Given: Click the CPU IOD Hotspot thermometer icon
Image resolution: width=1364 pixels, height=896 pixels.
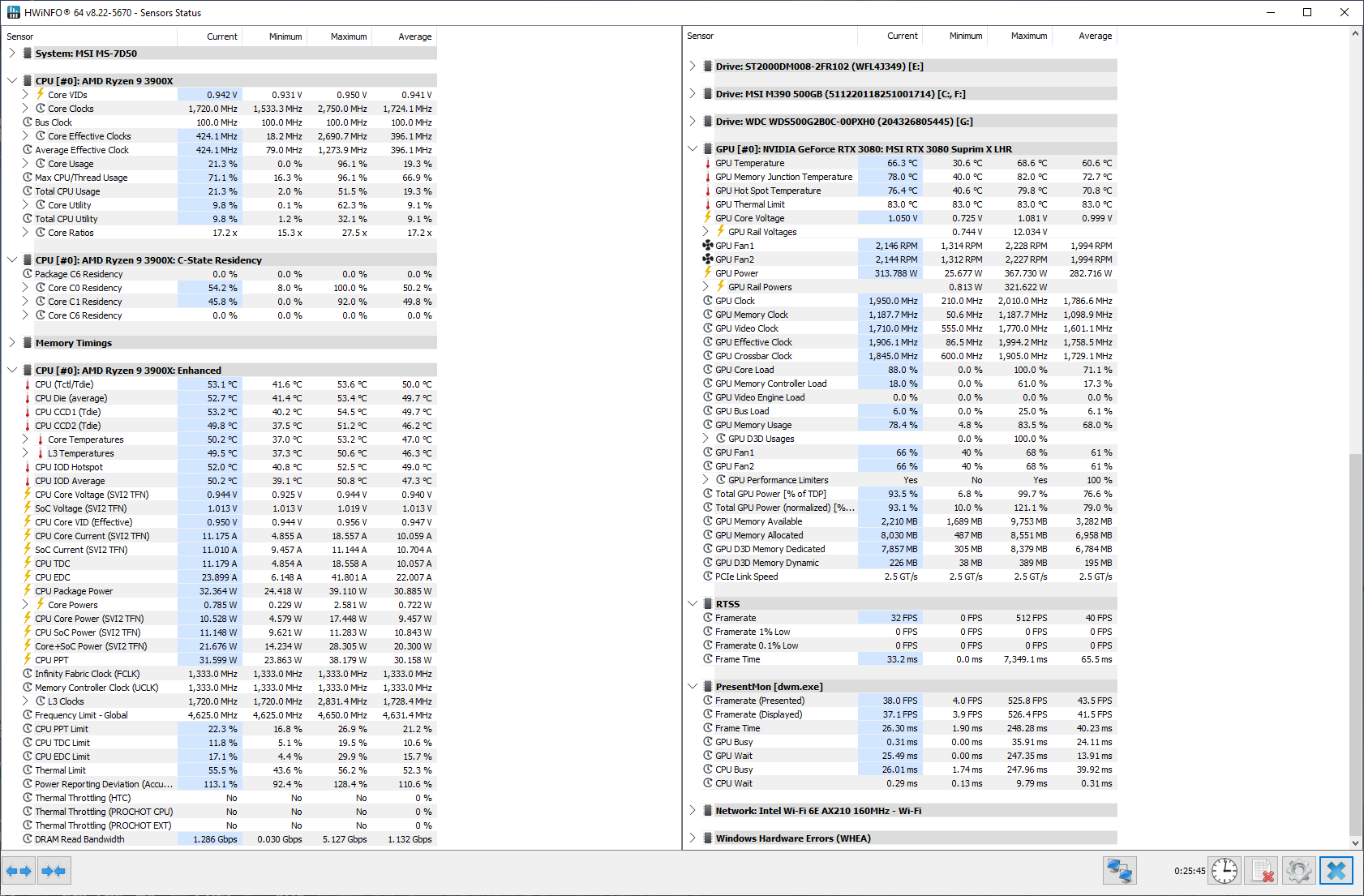Looking at the screenshot, I should point(28,467).
